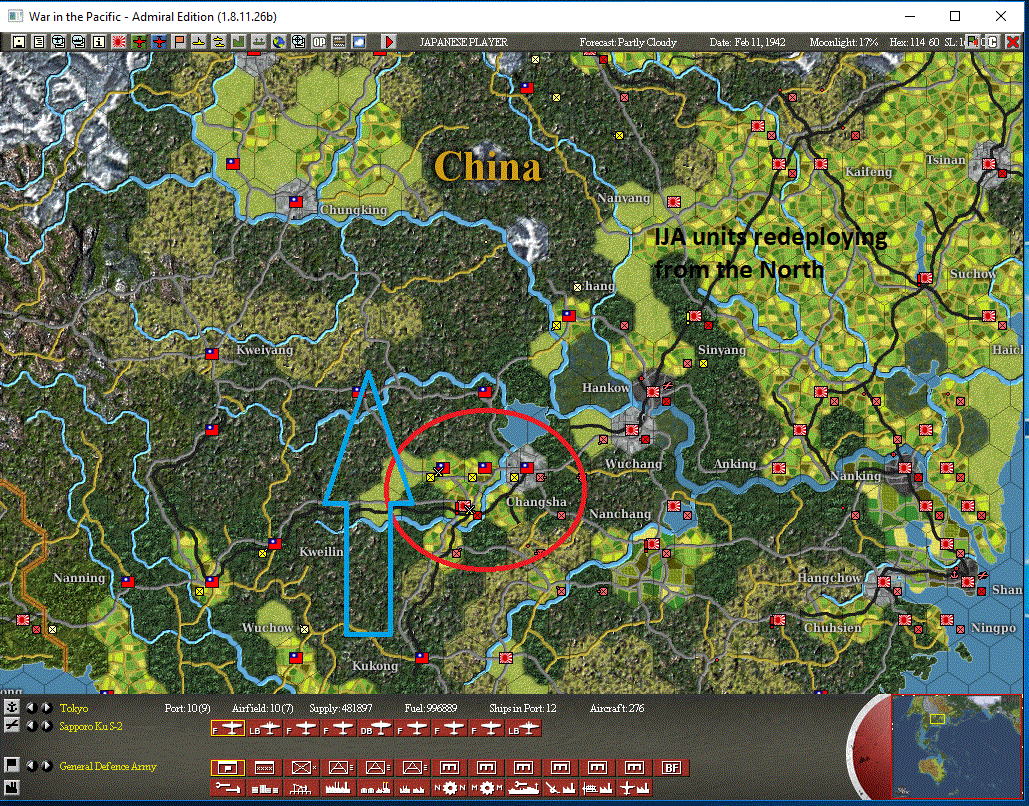The height and width of the screenshot is (806, 1029).
Task: Open the globe icon in toolbar
Action: (279, 42)
